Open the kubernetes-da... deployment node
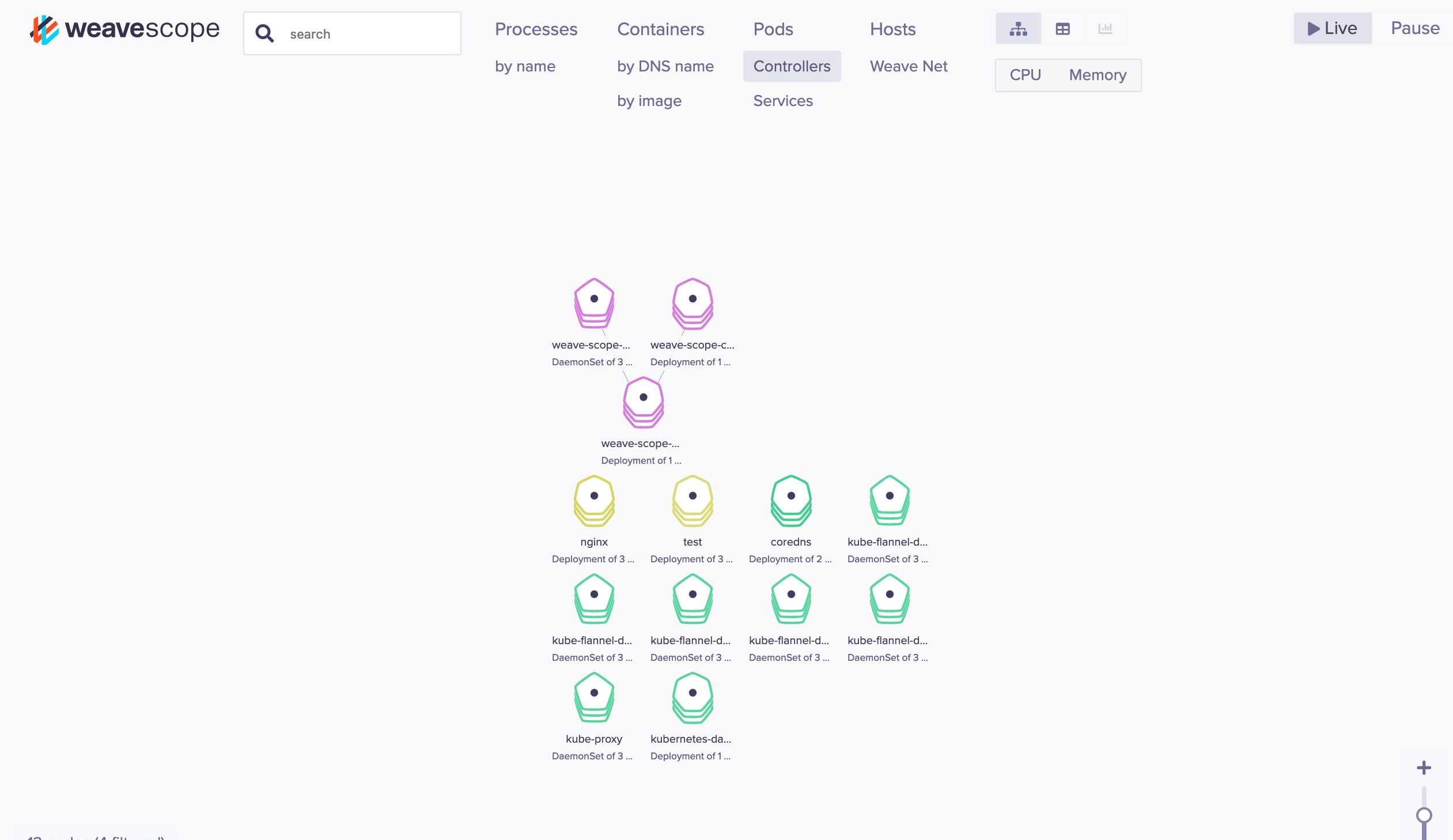The height and width of the screenshot is (840, 1453). (693, 698)
